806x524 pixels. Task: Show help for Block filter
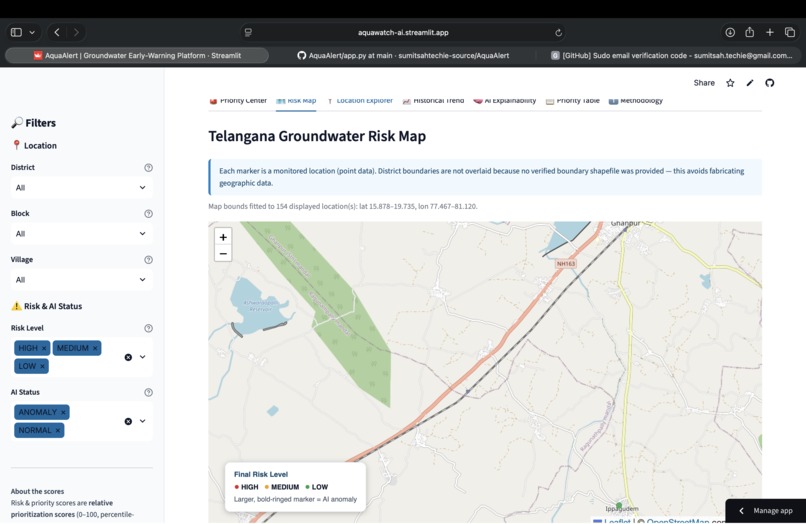click(148, 213)
